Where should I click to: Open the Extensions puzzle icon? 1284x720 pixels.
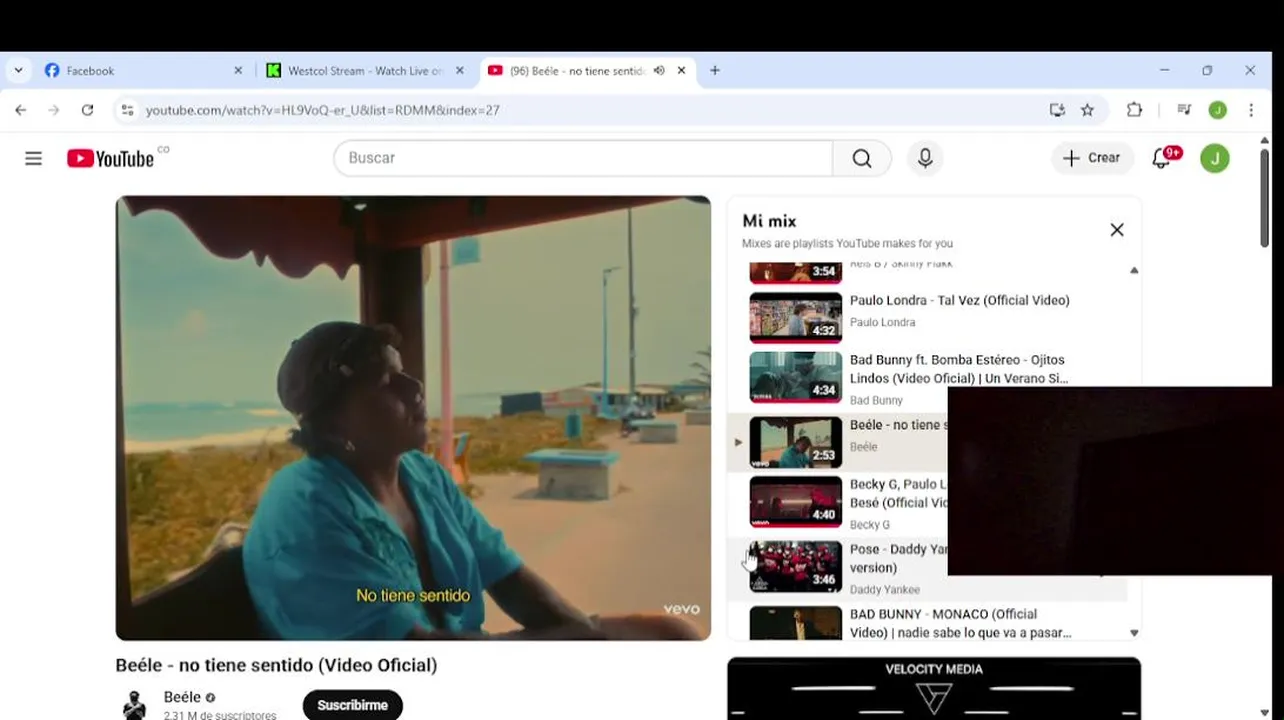pyautogui.click(x=1134, y=110)
